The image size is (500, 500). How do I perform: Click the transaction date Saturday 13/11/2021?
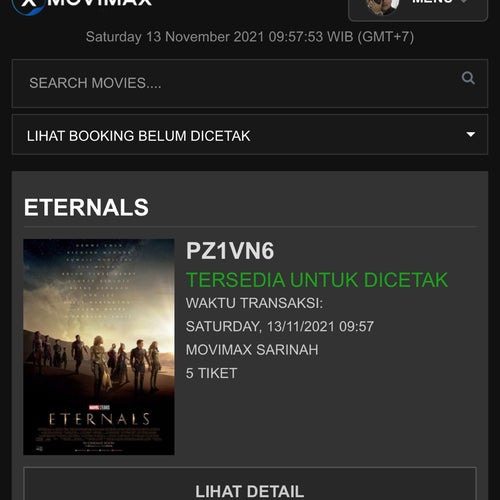[280, 326]
